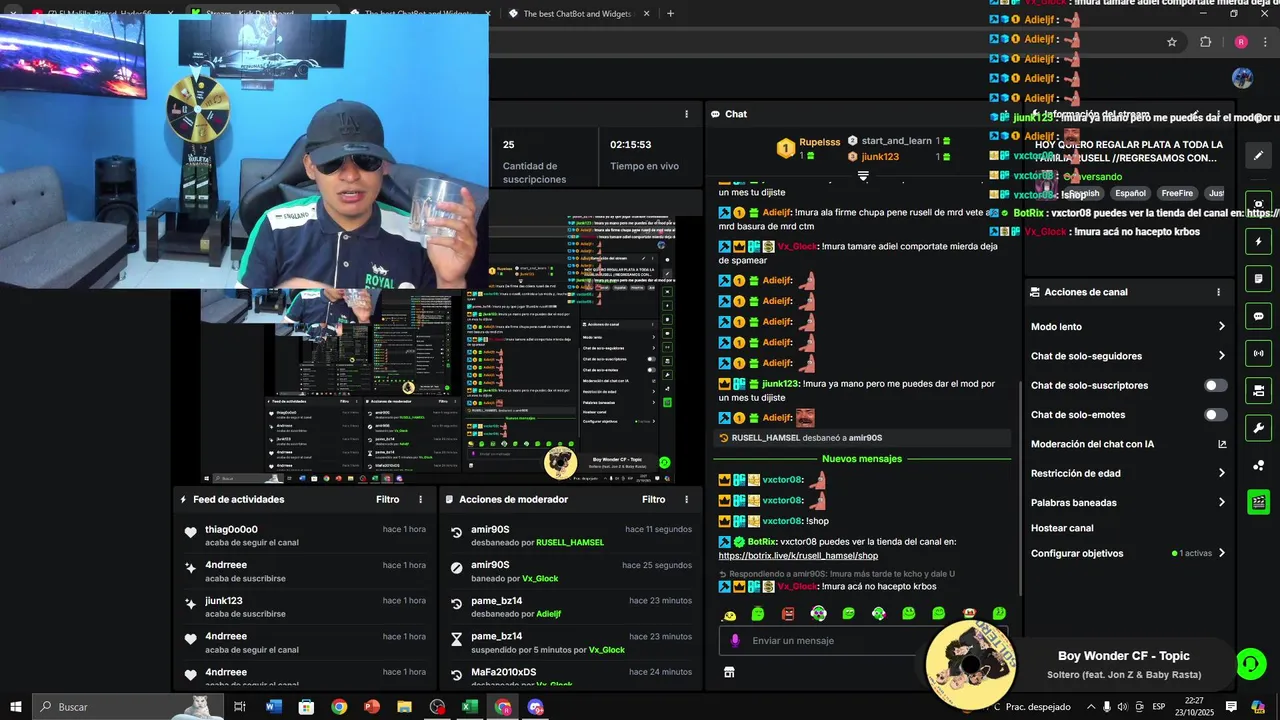Screen dimensions: 1280x720
Task: Click thiag0o0o0 in the activity feed
Action: tap(231, 530)
